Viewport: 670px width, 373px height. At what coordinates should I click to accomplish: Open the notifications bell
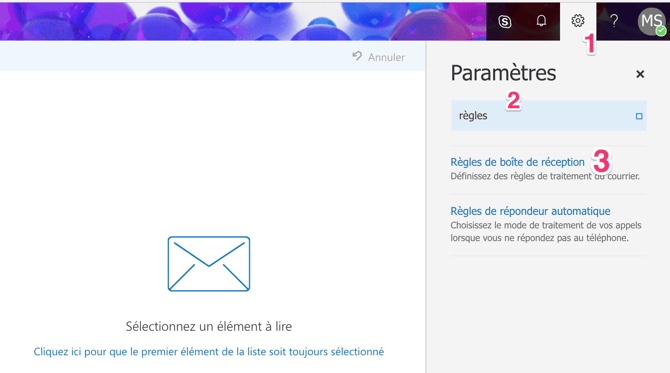[x=541, y=21]
